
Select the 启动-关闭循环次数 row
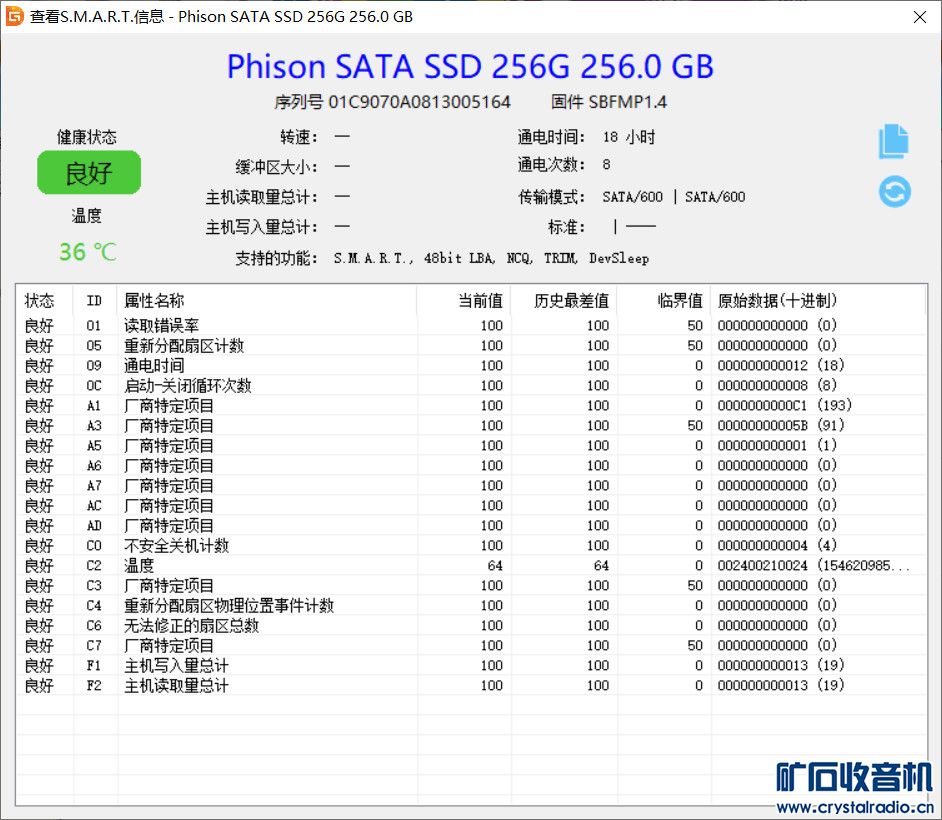tap(471, 386)
